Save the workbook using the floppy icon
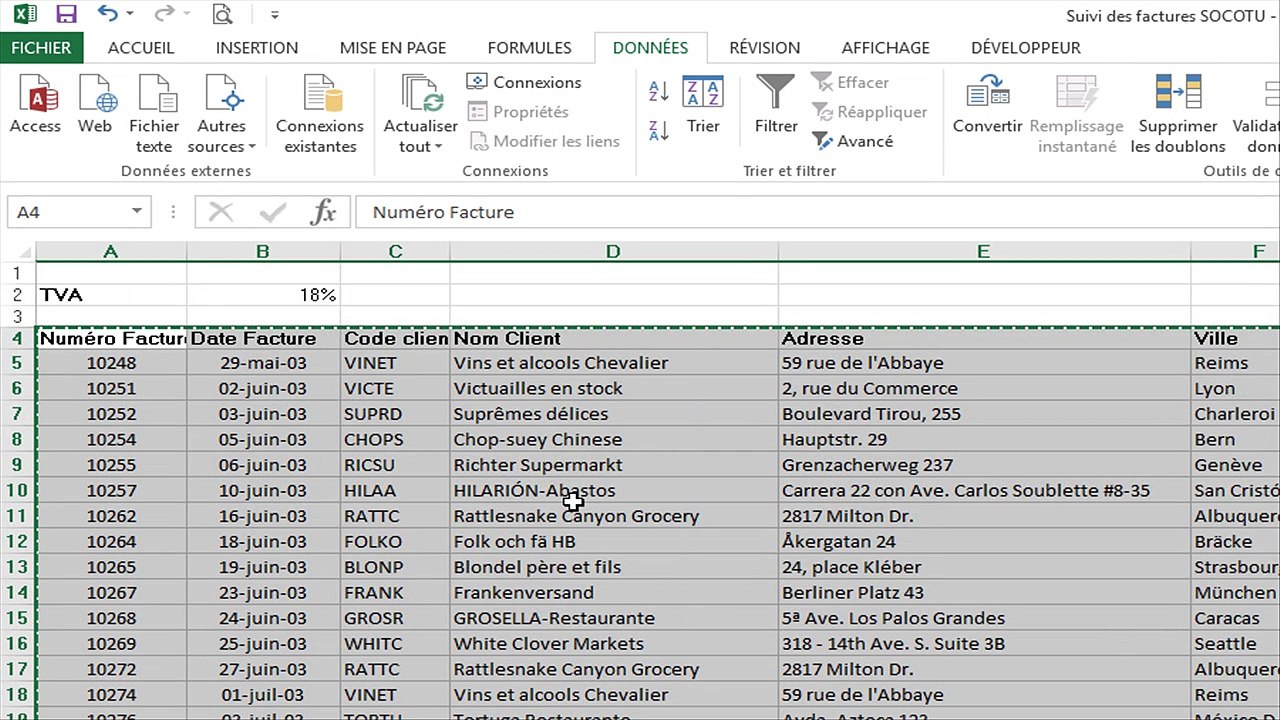The height and width of the screenshot is (720, 1280). pyautogui.click(x=66, y=15)
